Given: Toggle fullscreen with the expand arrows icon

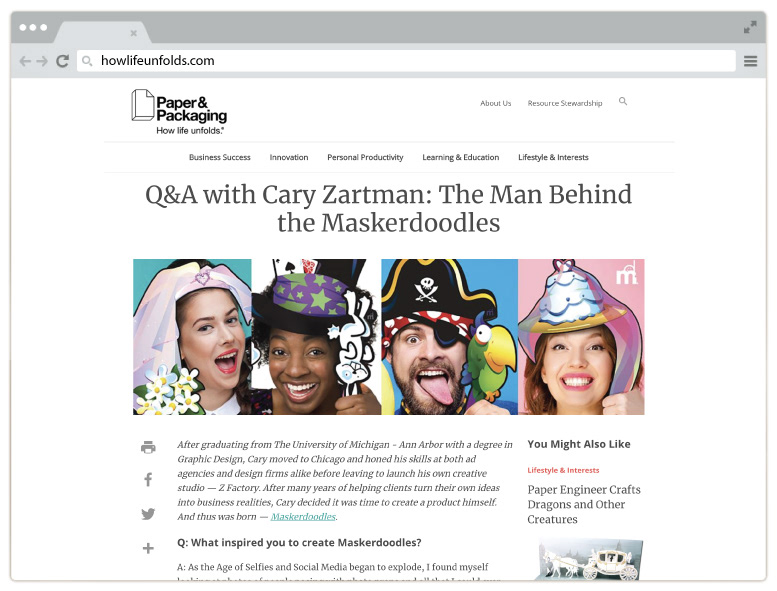Looking at the screenshot, I should pos(750,27).
